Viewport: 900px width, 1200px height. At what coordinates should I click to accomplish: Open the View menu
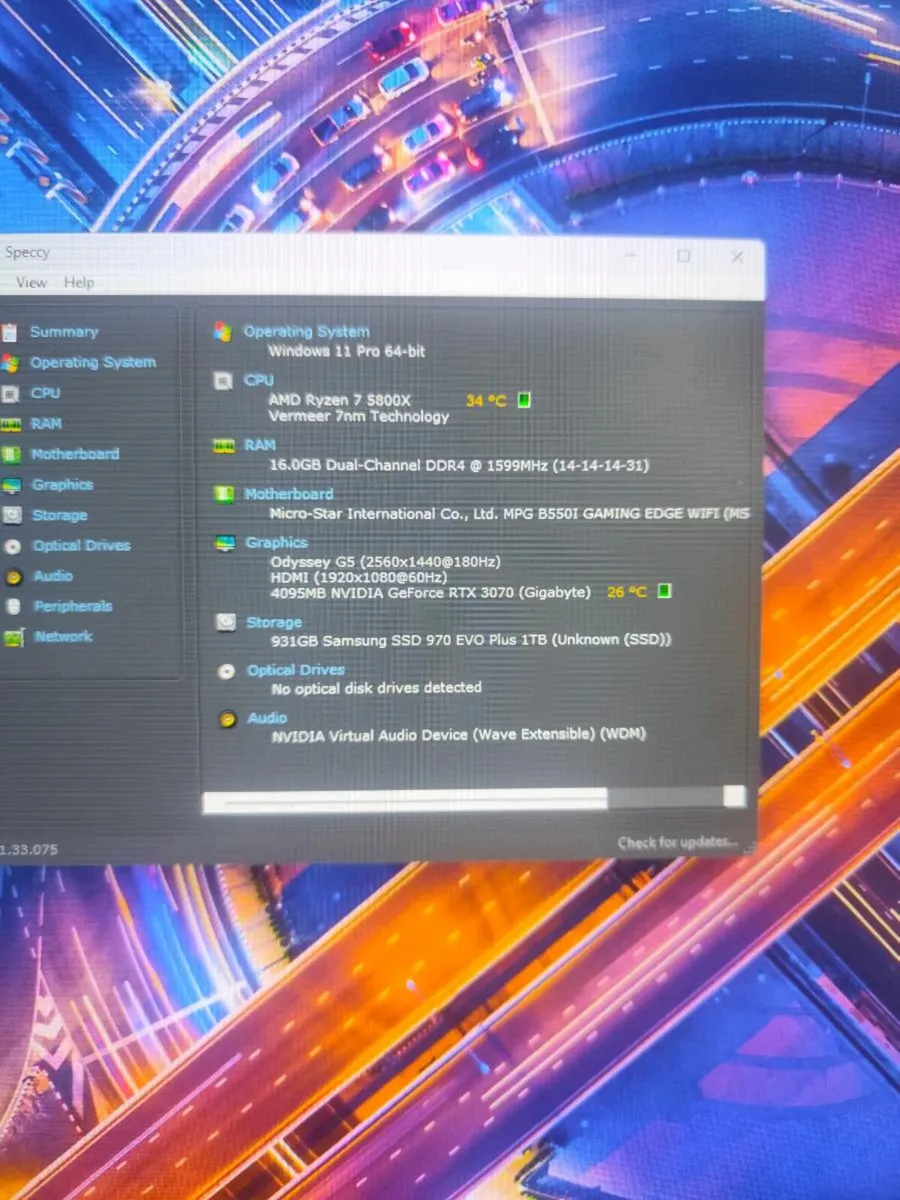(x=31, y=283)
